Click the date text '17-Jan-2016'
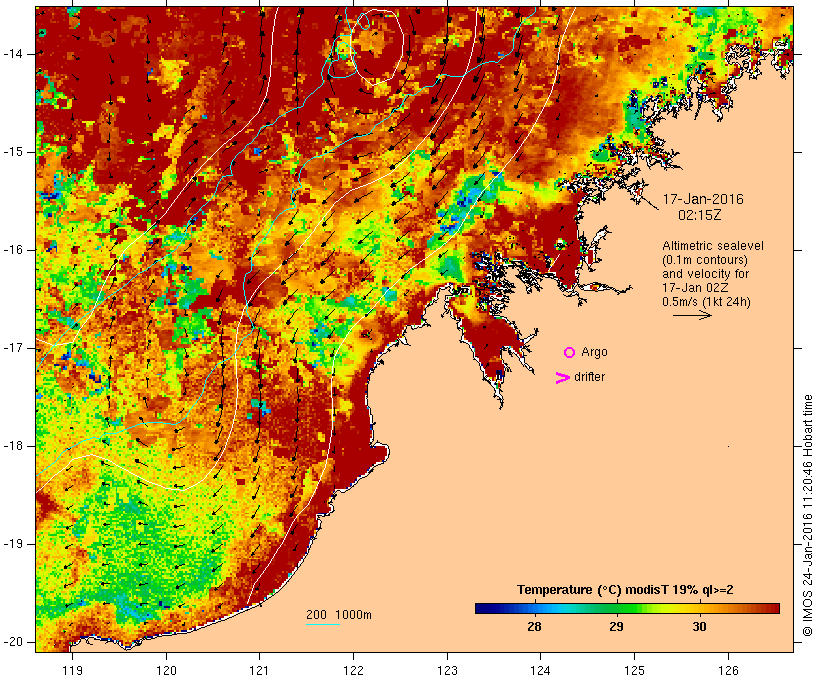 703,199
